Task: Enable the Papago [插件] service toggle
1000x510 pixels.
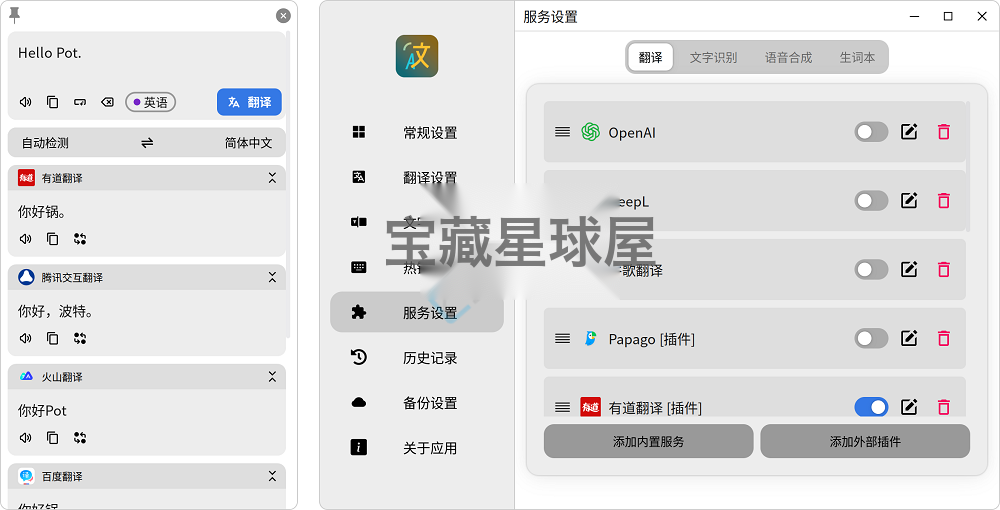Action: pos(871,339)
